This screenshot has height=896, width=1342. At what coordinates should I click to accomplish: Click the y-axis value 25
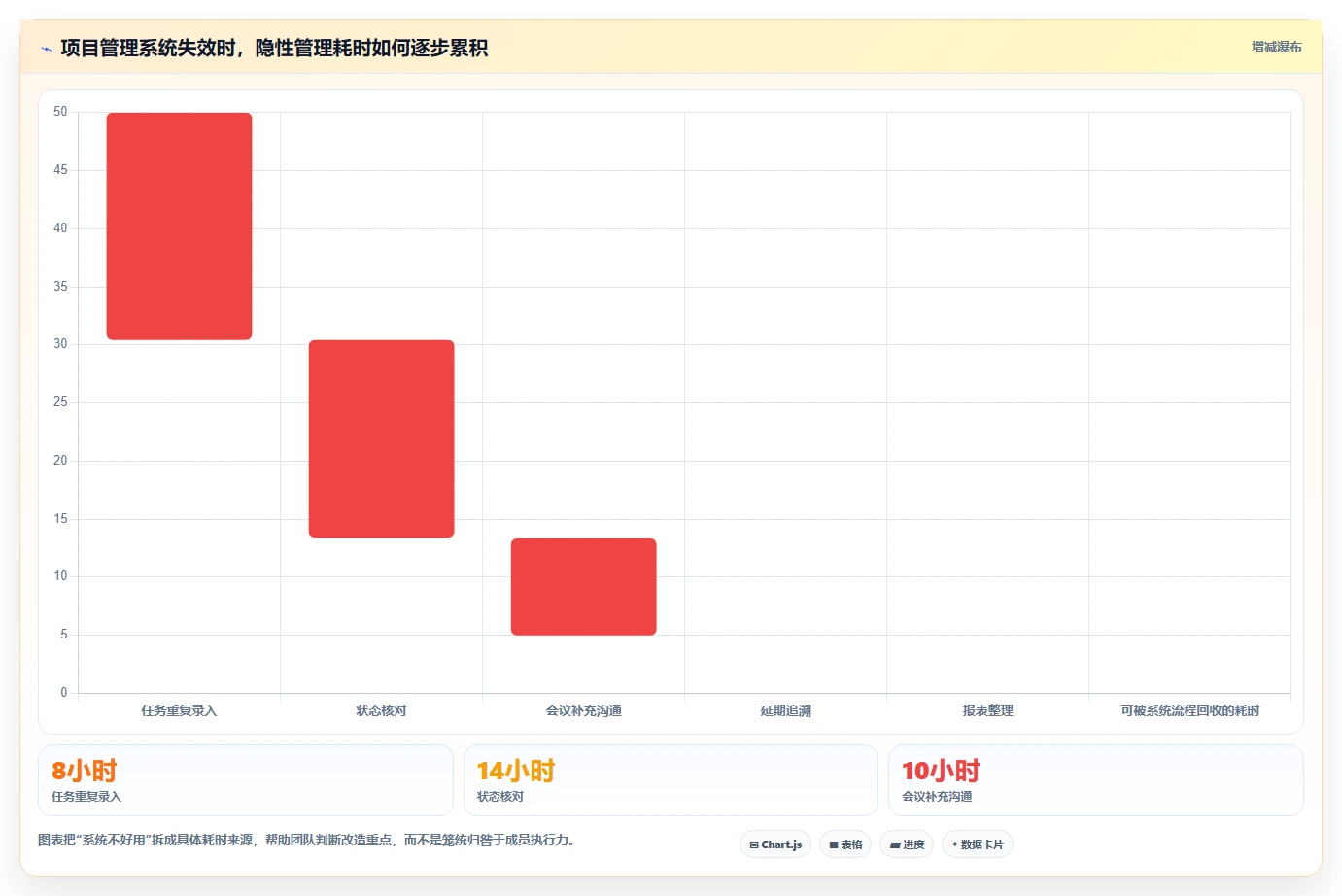coord(60,401)
